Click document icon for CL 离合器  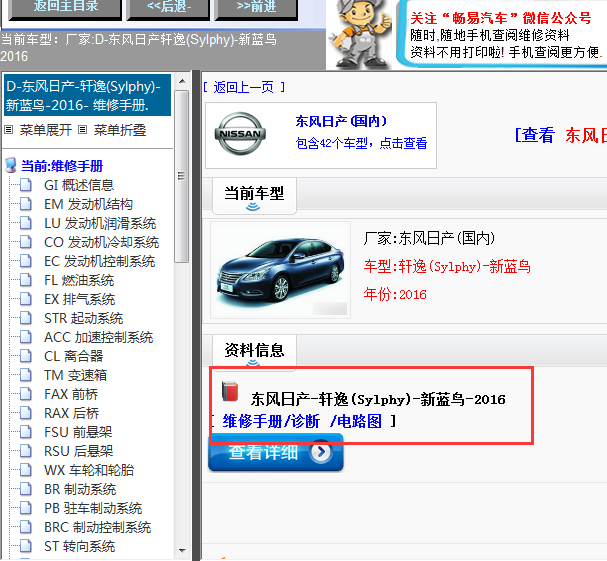[26, 355]
